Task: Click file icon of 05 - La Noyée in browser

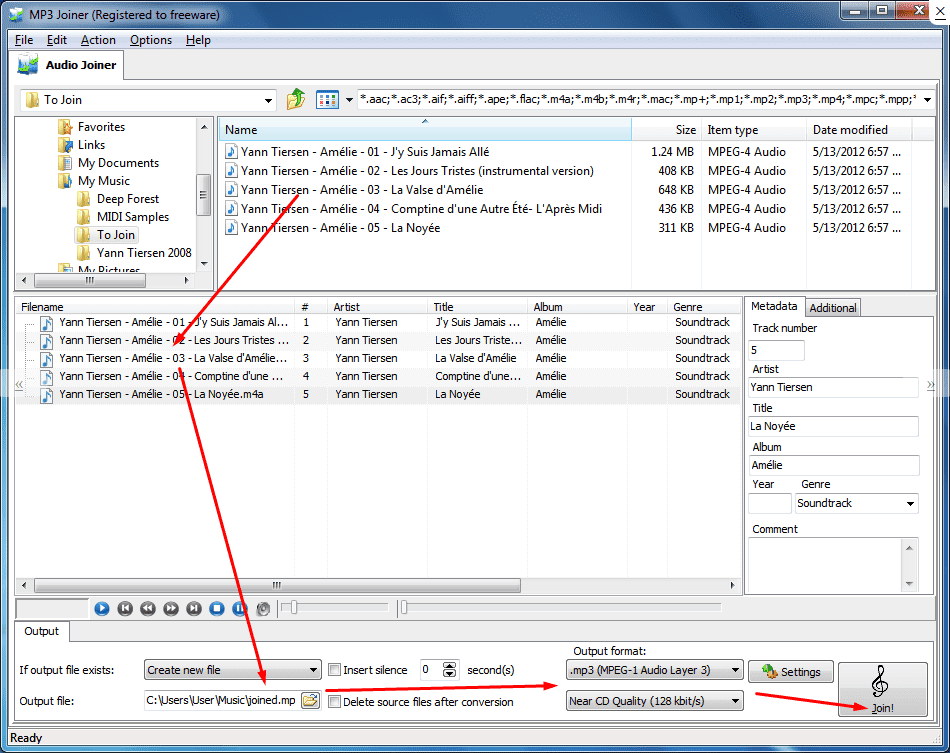Action: 231,228
